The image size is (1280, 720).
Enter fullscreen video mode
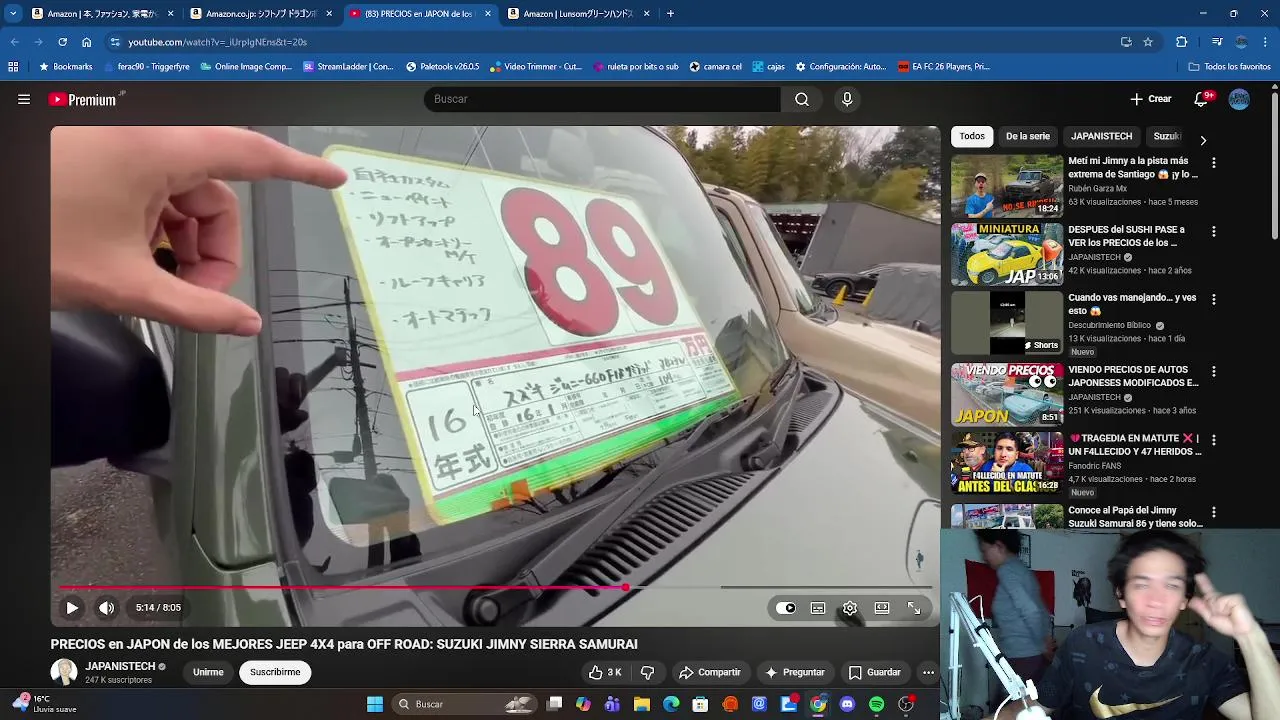[914, 608]
